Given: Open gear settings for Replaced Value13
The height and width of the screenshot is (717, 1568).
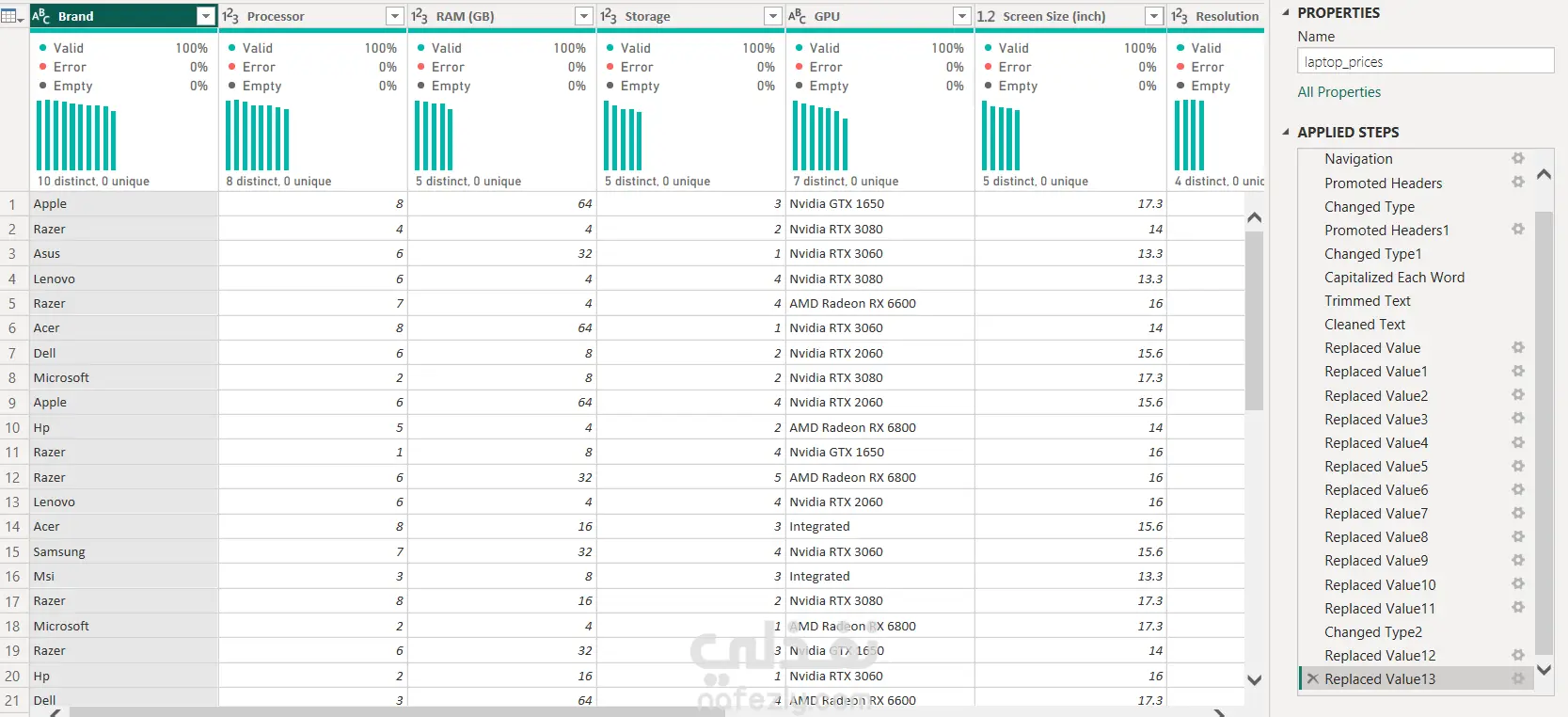Looking at the screenshot, I should pos(1518,678).
